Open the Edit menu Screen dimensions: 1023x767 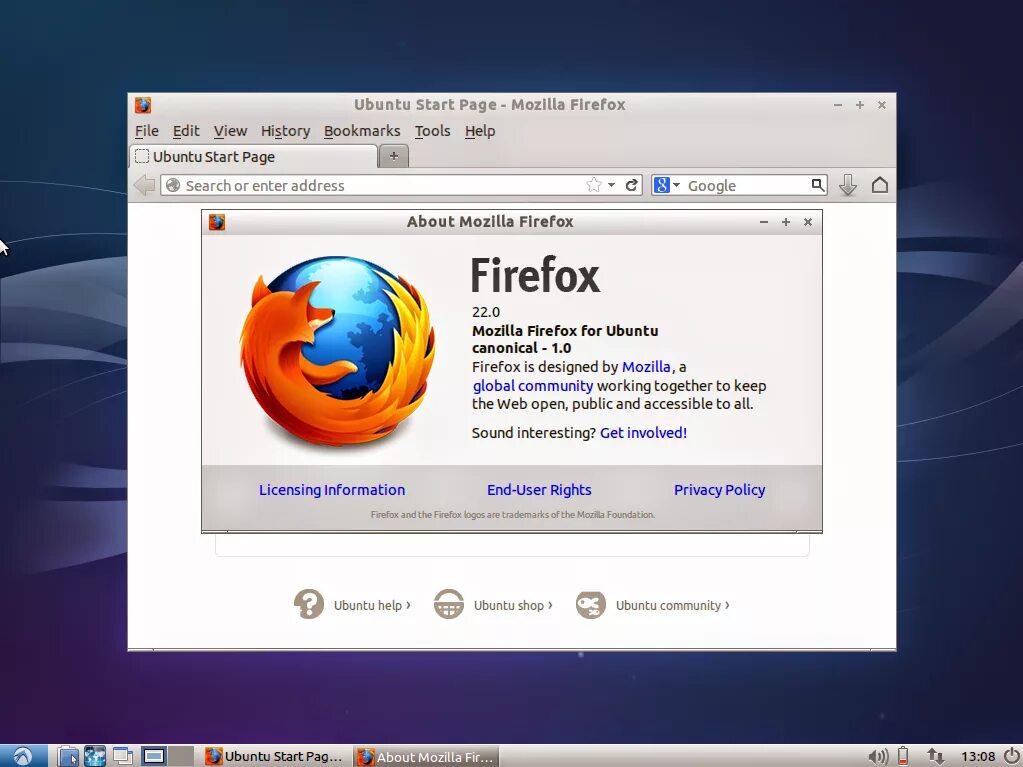186,131
